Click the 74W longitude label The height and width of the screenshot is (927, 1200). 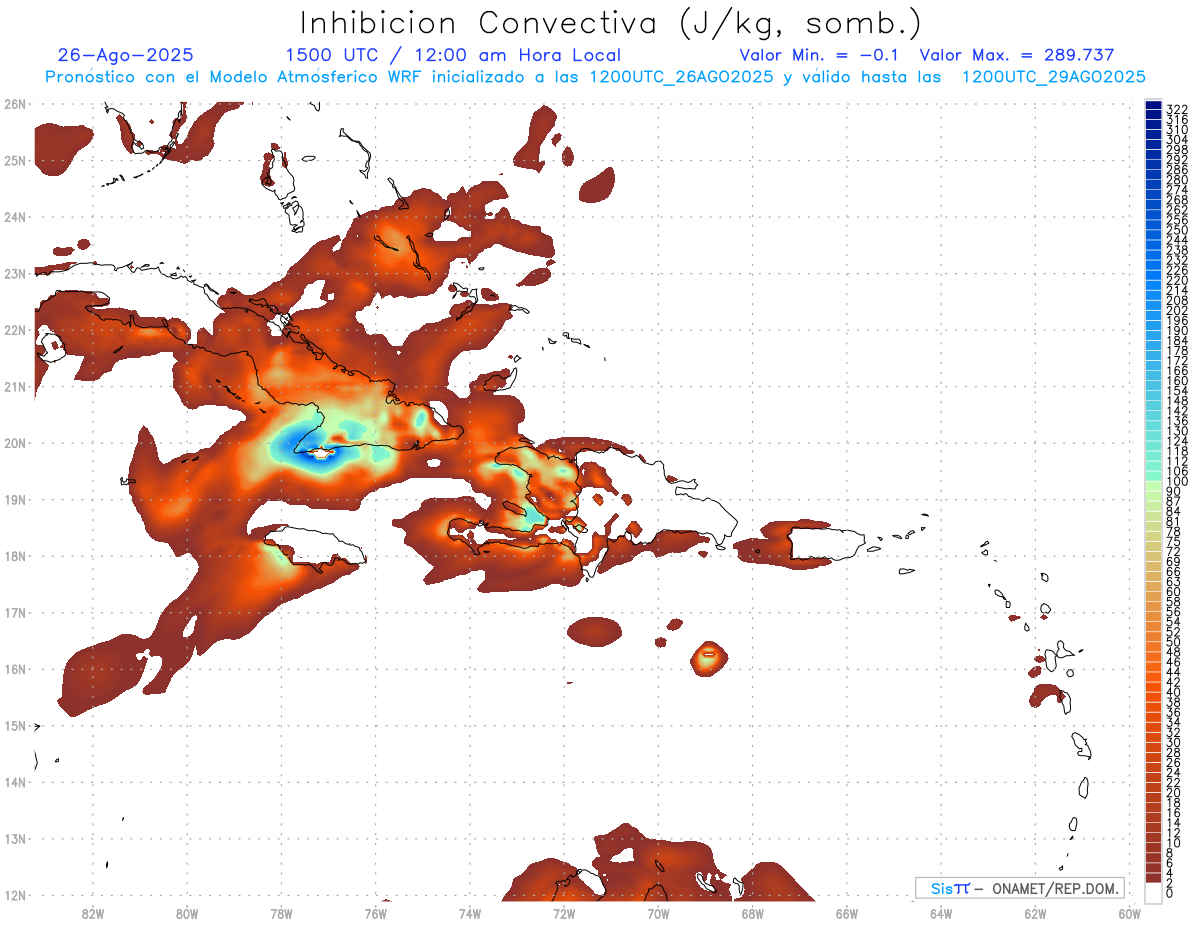(470, 913)
